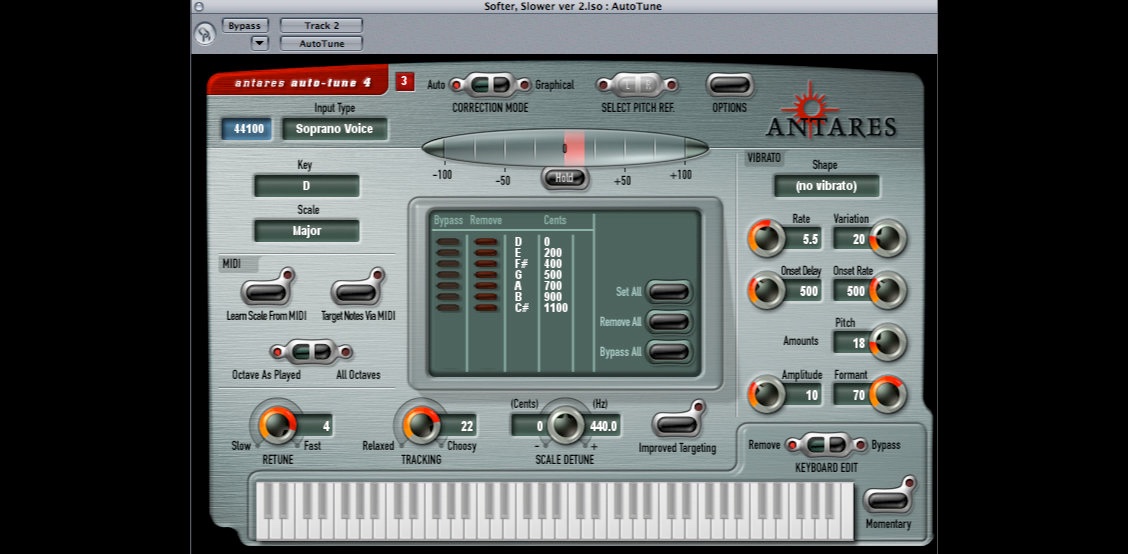Open the Key selector showing D

(x=306, y=186)
